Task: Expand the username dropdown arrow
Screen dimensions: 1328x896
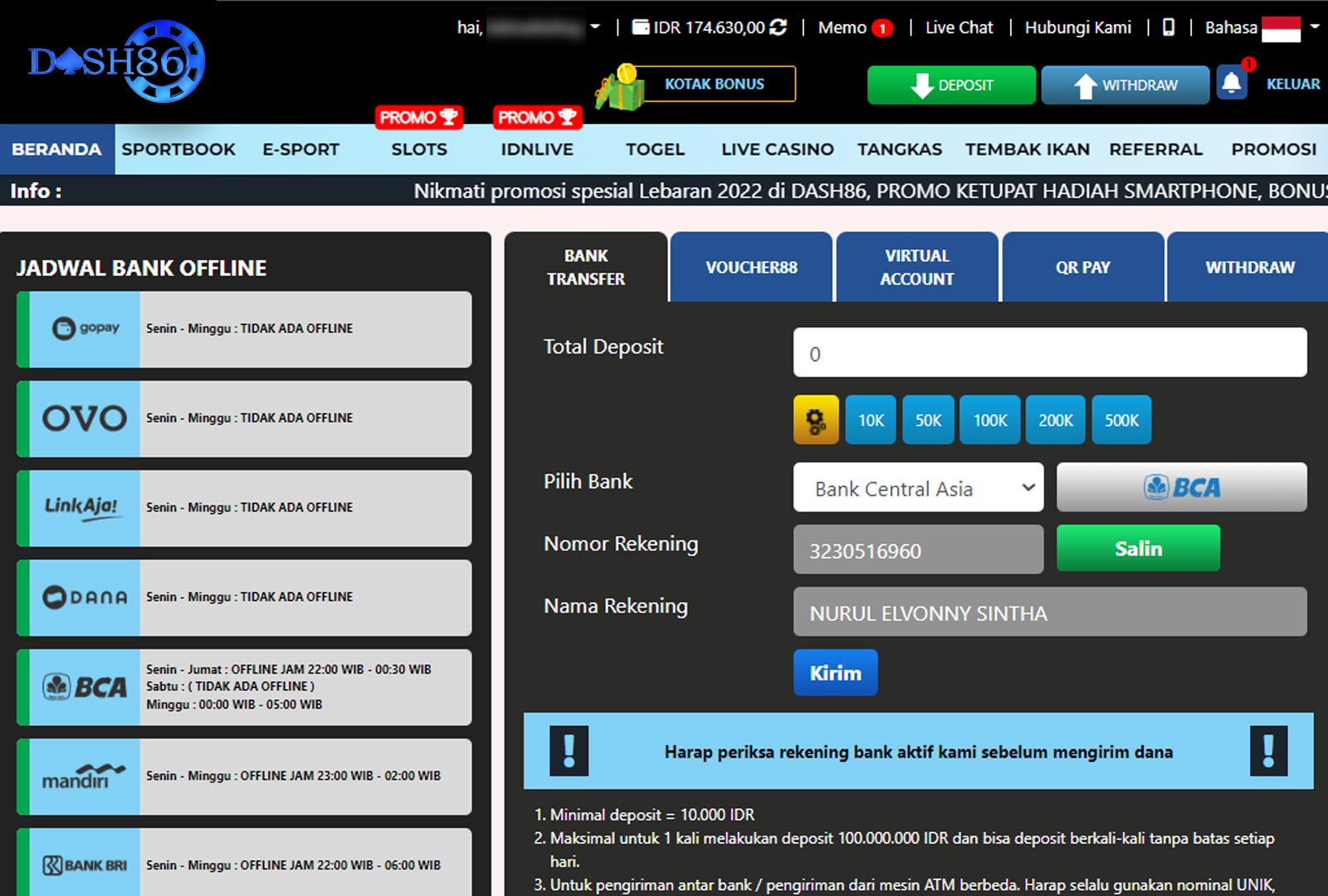Action: coord(594,27)
